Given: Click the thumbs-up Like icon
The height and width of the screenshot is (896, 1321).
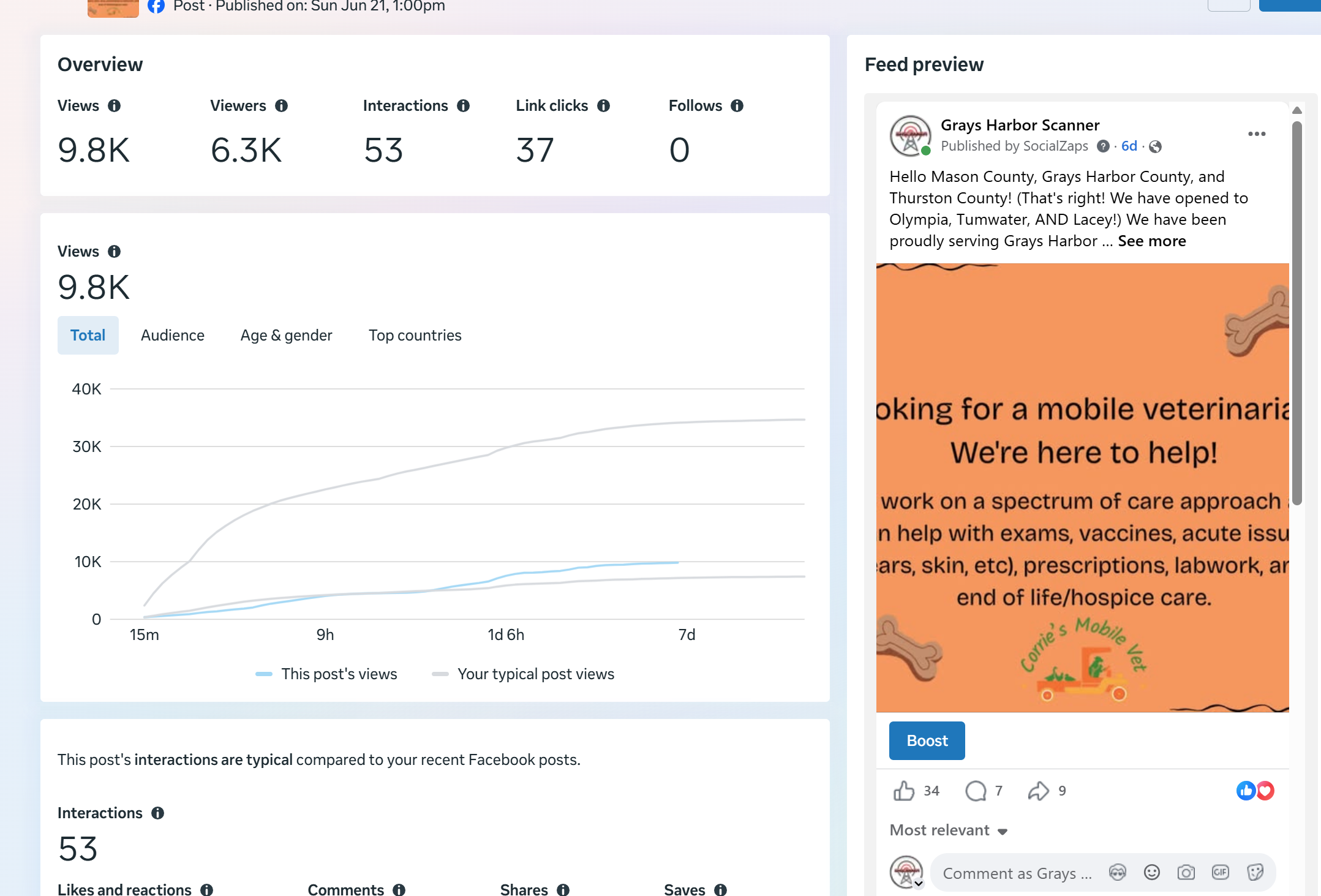Looking at the screenshot, I should click(903, 791).
